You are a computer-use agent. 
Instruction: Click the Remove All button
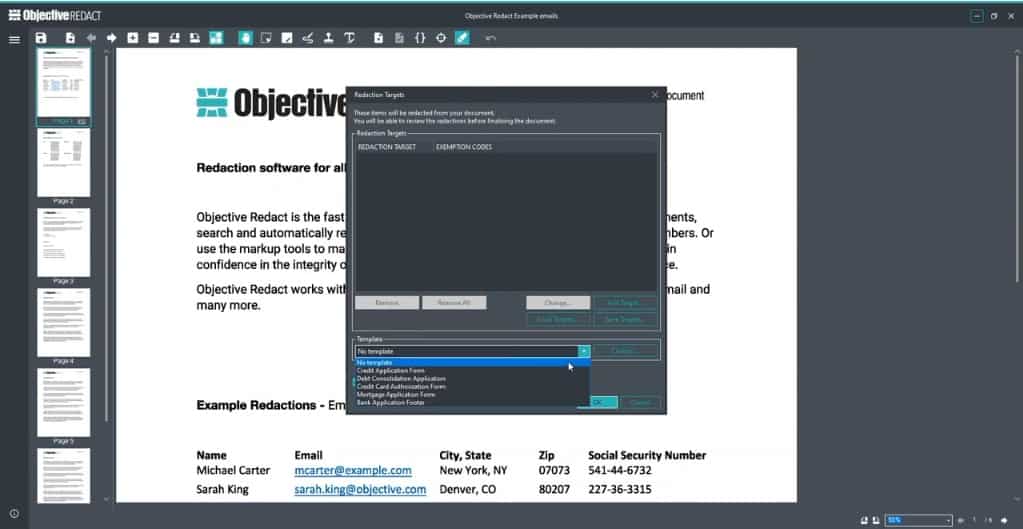(454, 303)
